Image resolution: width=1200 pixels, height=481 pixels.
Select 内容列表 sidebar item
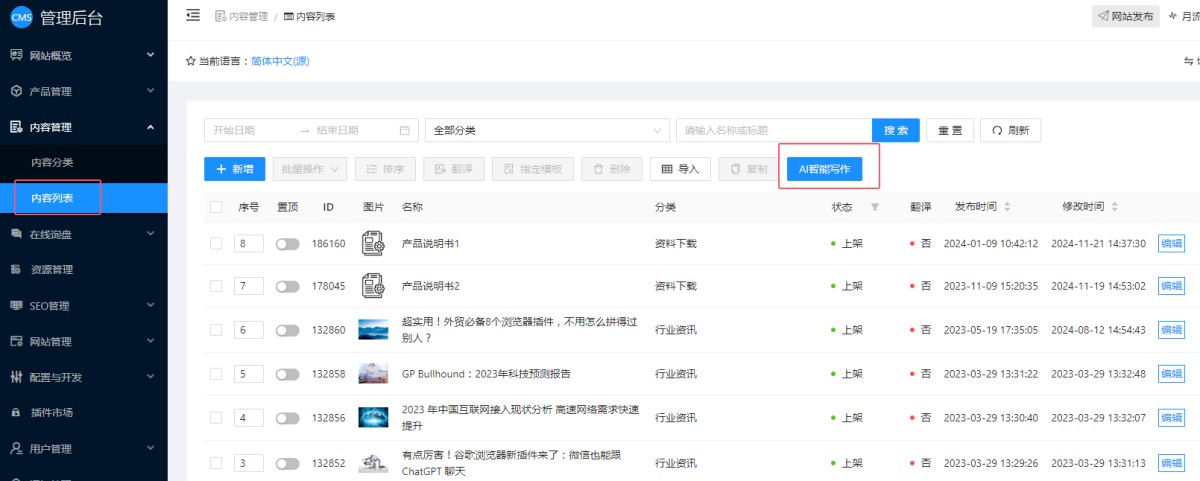coord(52,198)
